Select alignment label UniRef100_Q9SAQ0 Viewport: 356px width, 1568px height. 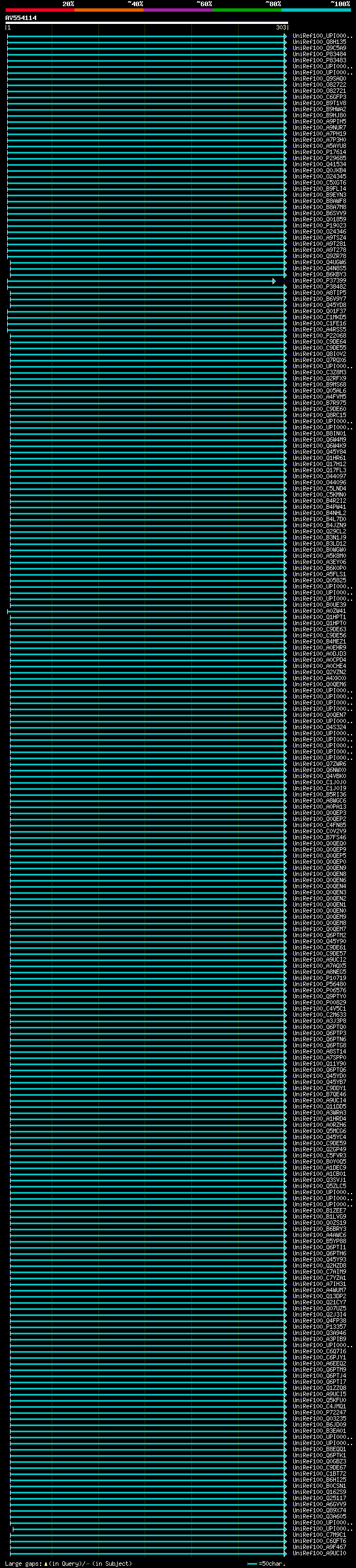point(319,78)
